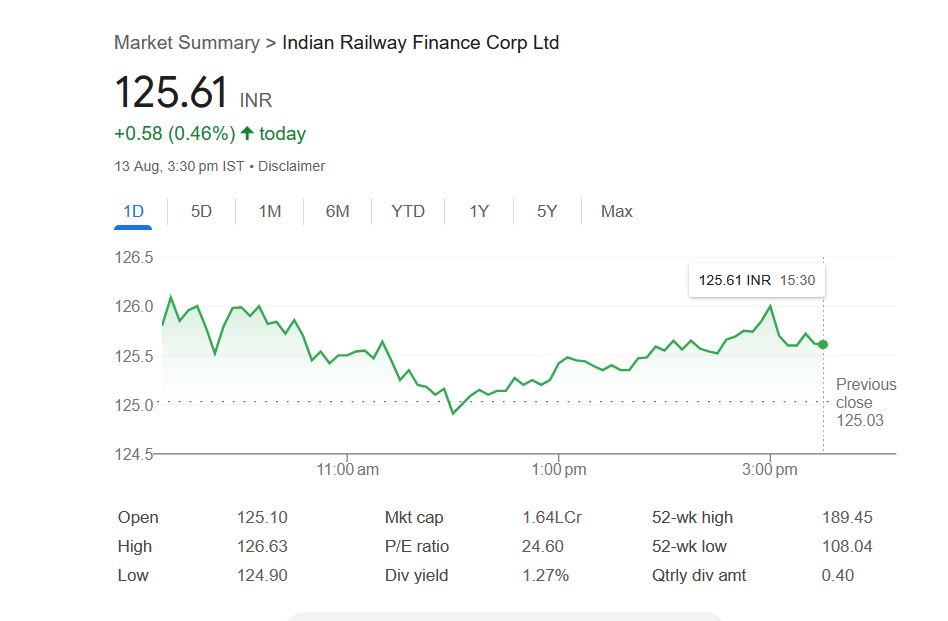Select the YTD chart tab

(x=408, y=211)
